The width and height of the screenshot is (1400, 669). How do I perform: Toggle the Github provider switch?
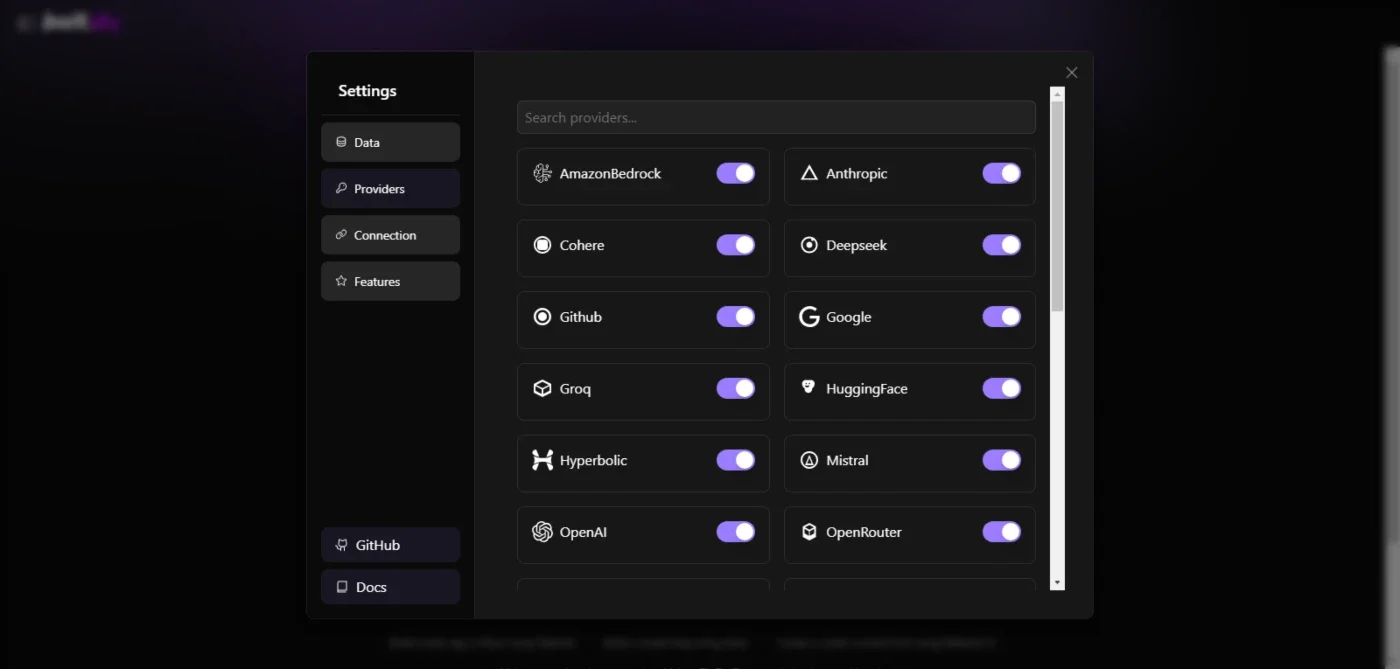tap(735, 317)
